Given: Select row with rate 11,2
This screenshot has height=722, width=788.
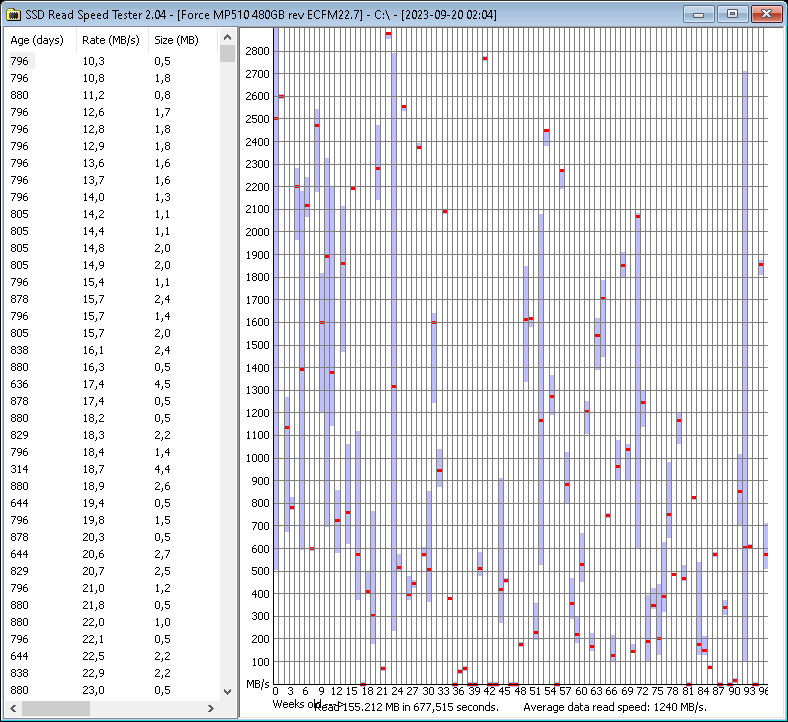Looking at the screenshot, I should pyautogui.click(x=113, y=95).
